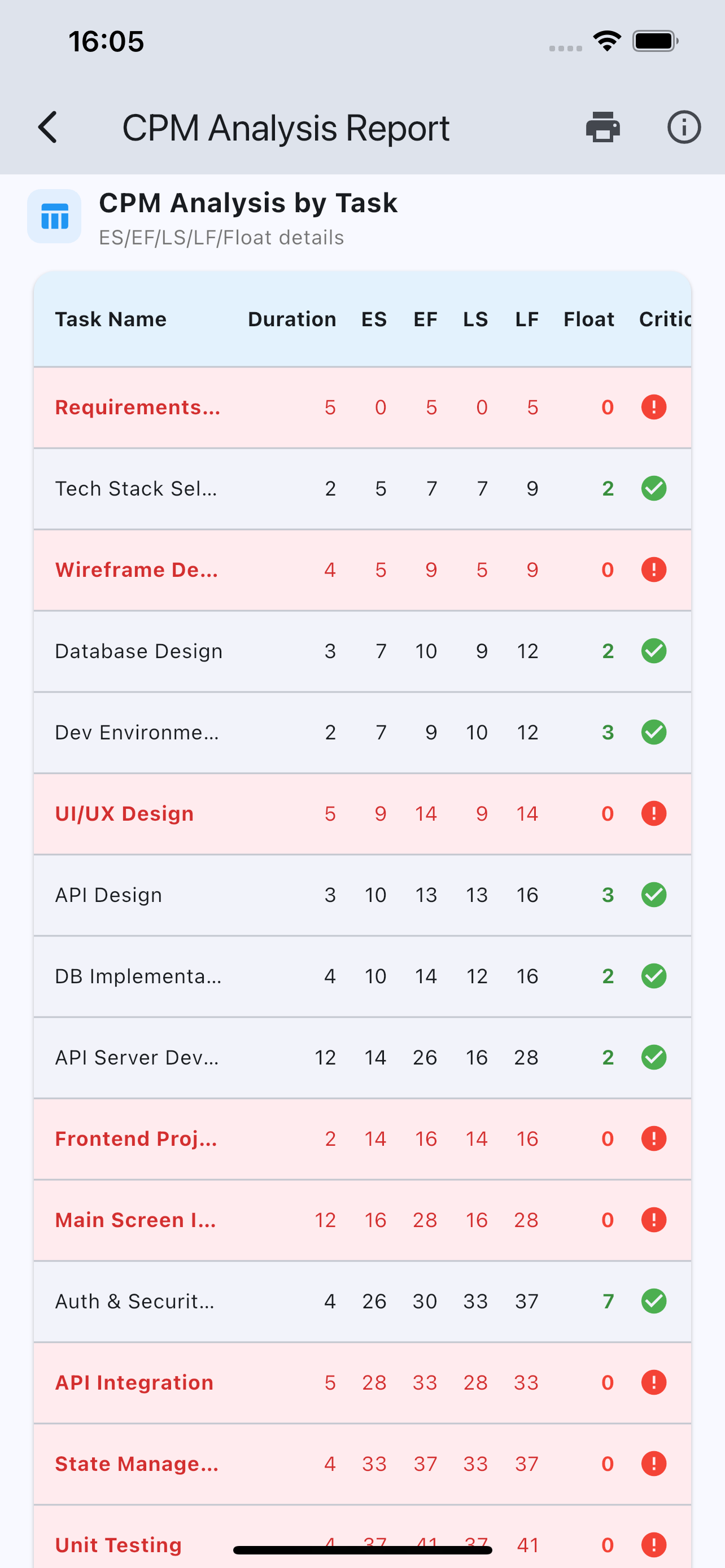Open the info icon in header
The width and height of the screenshot is (725, 1568).
pos(684,127)
